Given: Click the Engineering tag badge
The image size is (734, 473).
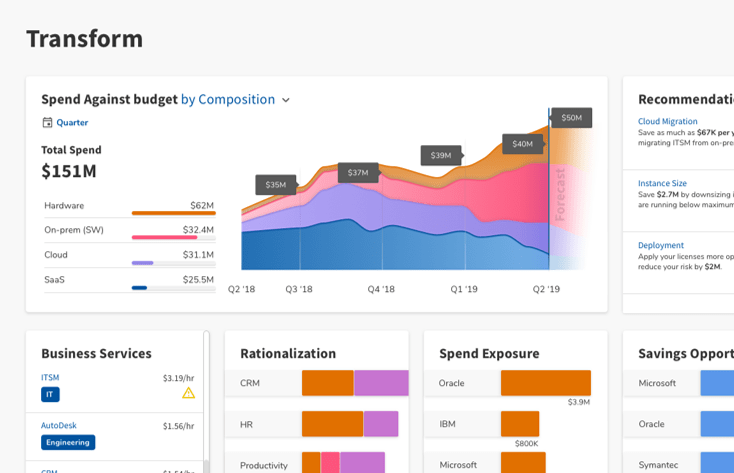Looking at the screenshot, I should tap(68, 442).
